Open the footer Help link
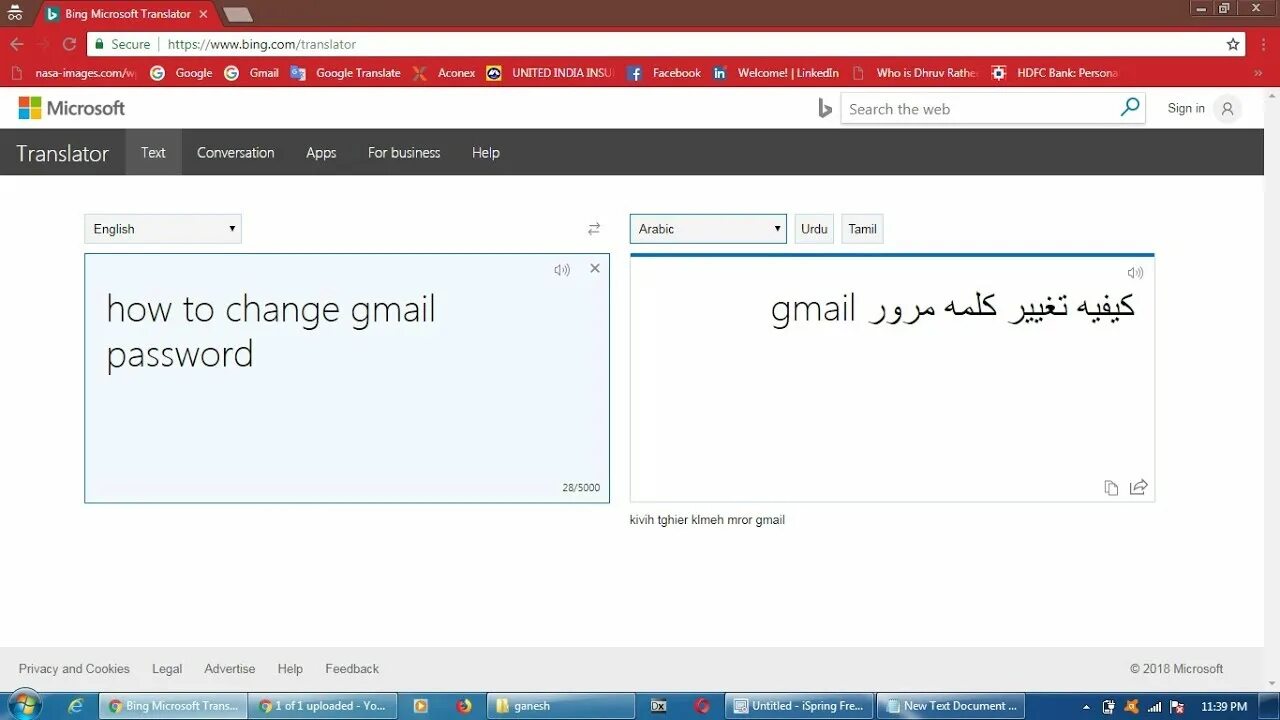The width and height of the screenshot is (1280, 720). click(290, 669)
